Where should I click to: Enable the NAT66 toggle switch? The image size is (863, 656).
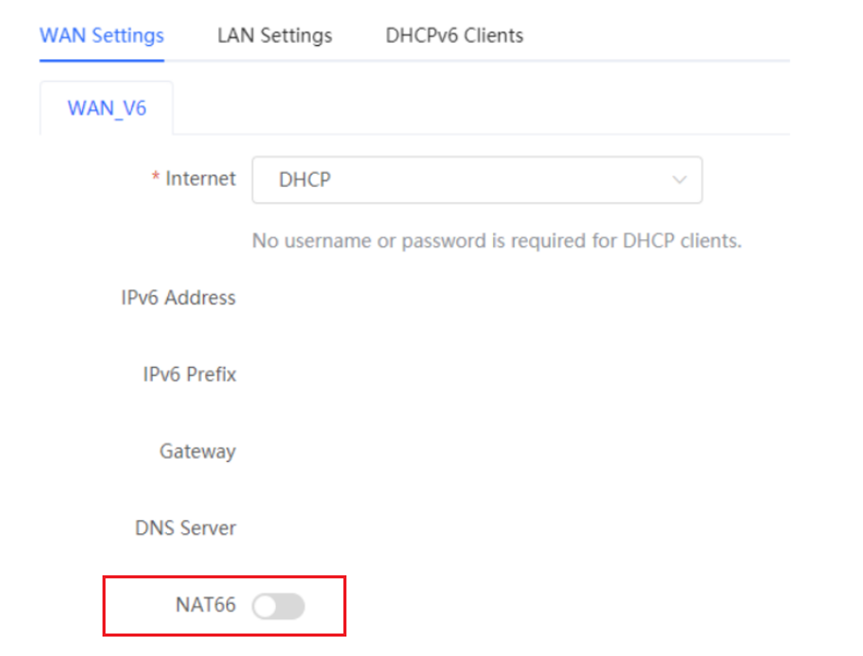click(x=278, y=606)
